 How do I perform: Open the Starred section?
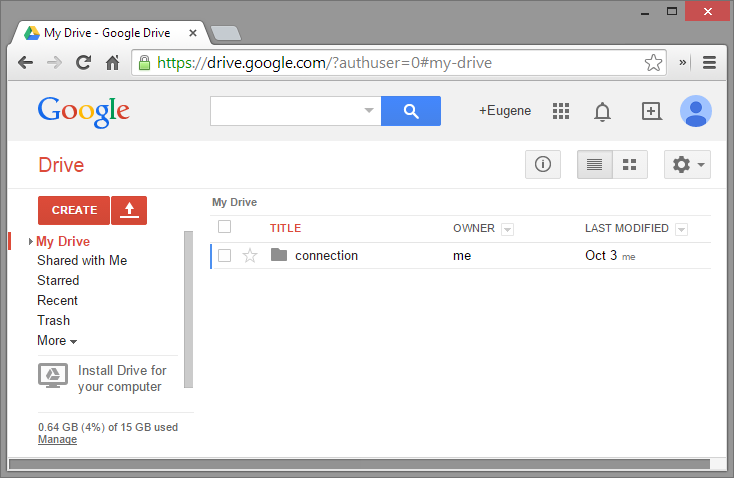(x=58, y=280)
